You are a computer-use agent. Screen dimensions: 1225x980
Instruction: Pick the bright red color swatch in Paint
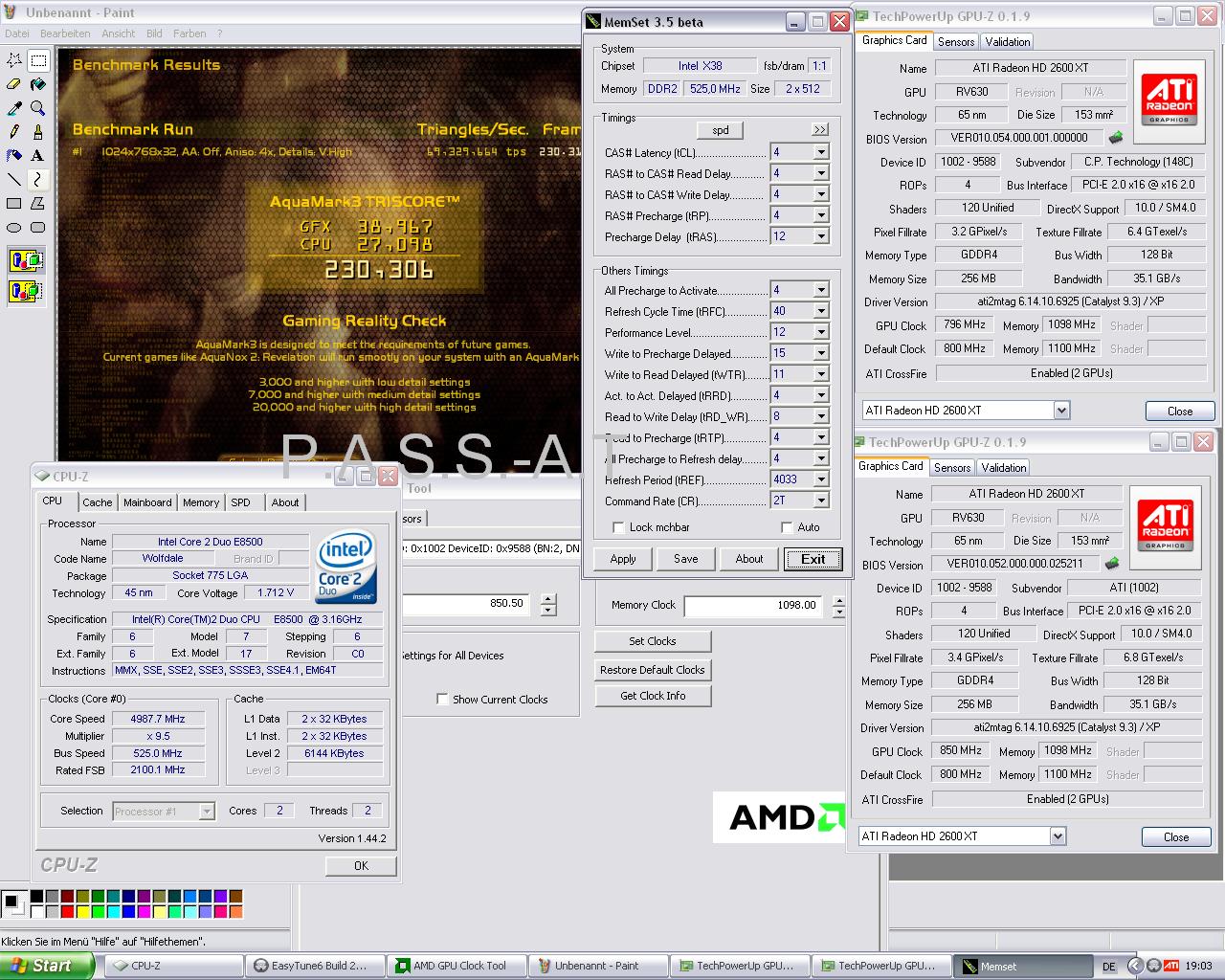[x=67, y=910]
